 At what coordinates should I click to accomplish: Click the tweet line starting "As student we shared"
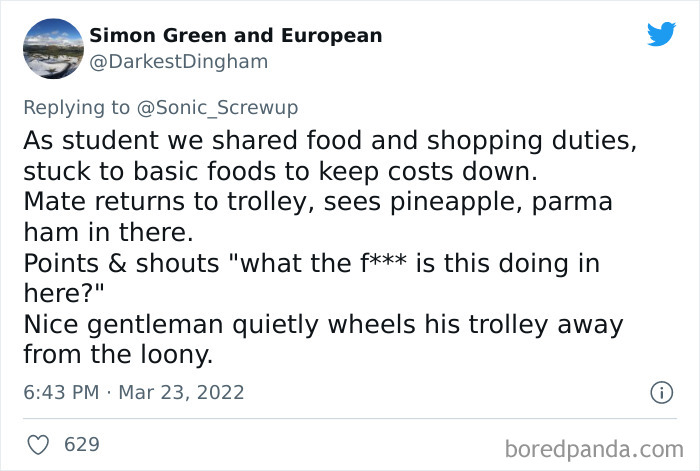[328, 139]
